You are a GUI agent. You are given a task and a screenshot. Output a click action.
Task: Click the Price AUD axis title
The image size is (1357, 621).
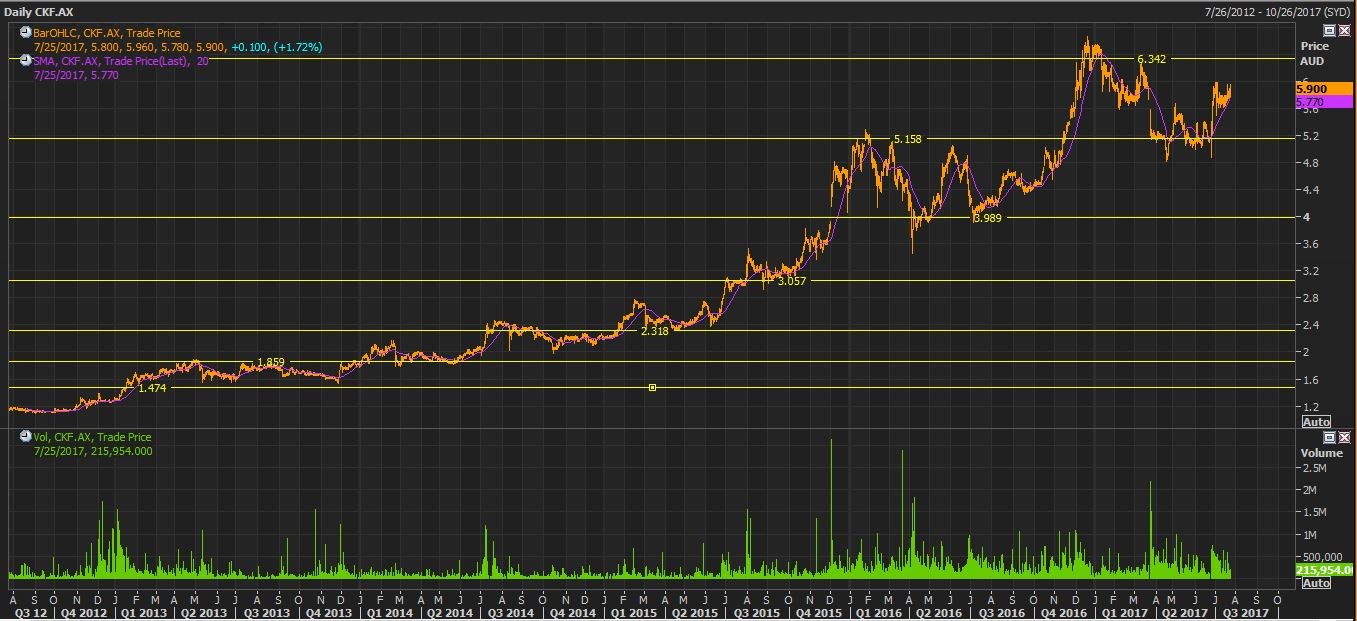pyautogui.click(x=1313, y=54)
